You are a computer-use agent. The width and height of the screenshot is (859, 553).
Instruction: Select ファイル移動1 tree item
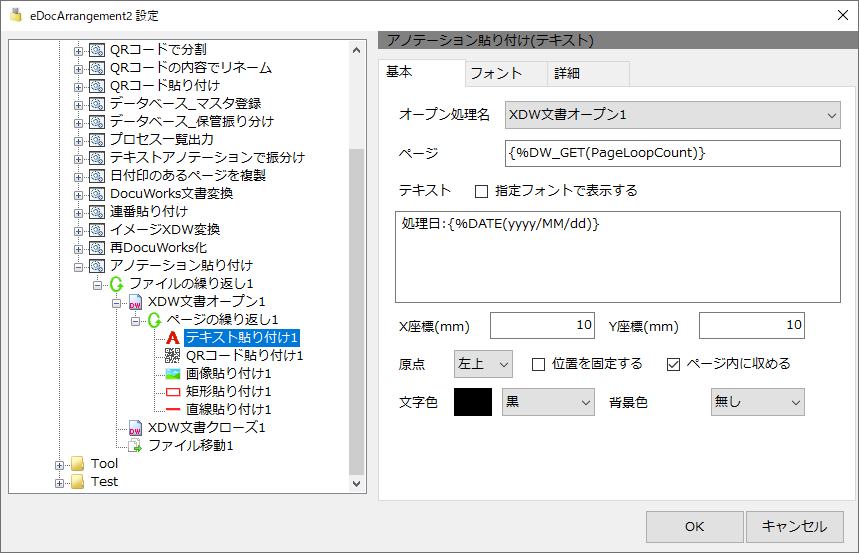click(x=191, y=446)
